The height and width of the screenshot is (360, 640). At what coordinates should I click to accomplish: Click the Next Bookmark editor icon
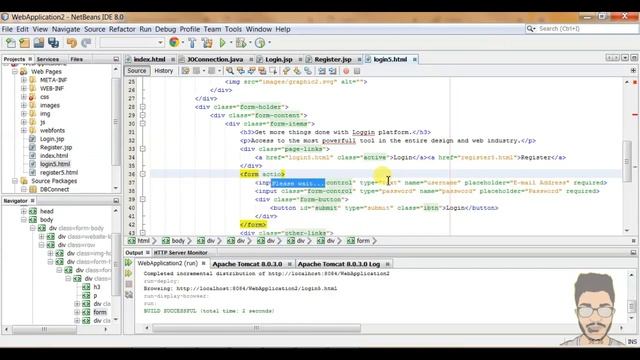pyautogui.click(x=297, y=71)
